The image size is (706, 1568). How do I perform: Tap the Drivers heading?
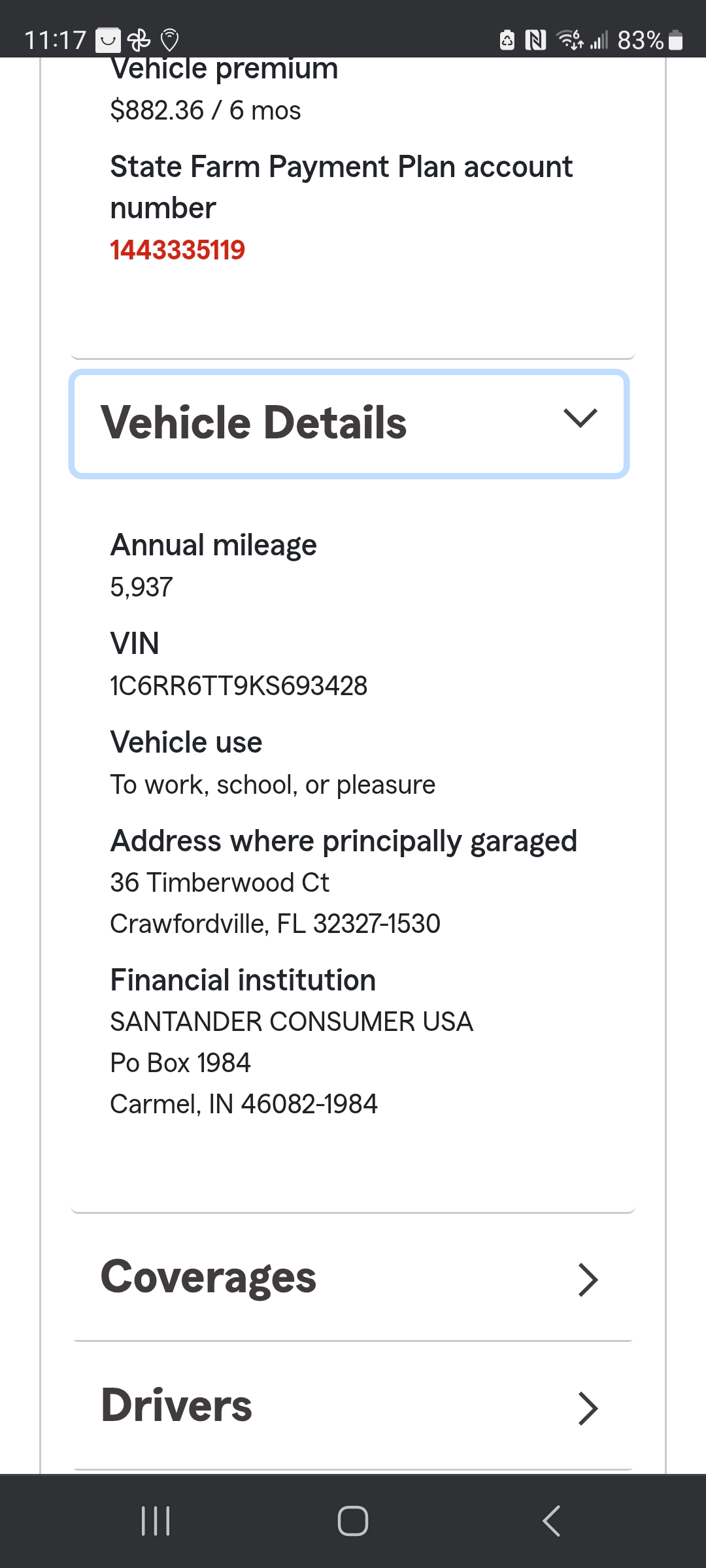(x=176, y=1405)
